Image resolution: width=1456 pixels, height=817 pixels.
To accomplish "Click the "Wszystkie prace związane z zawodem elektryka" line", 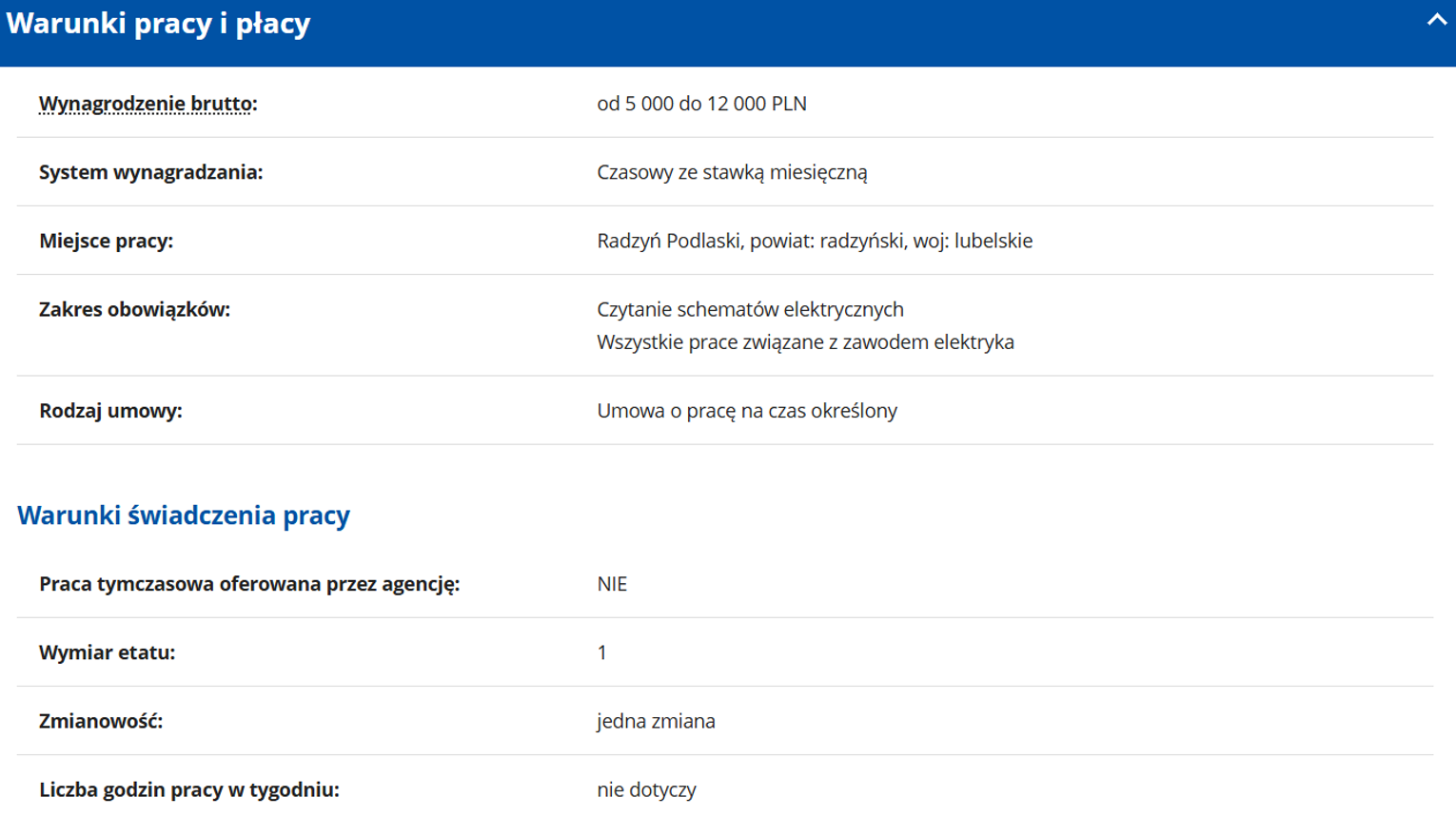I will 805,341.
